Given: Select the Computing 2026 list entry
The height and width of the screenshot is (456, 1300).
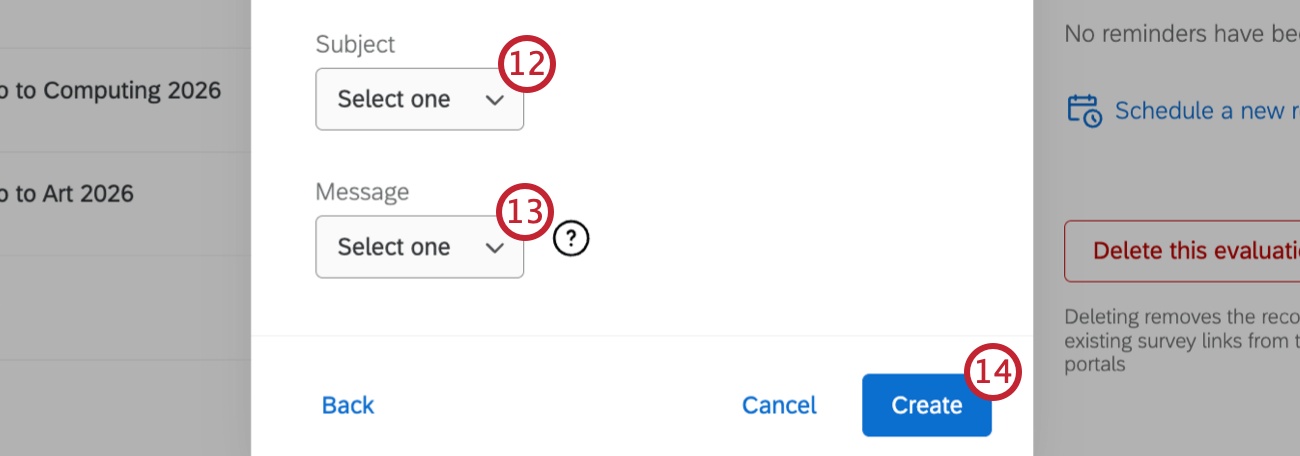Looking at the screenshot, I should pos(110,91).
